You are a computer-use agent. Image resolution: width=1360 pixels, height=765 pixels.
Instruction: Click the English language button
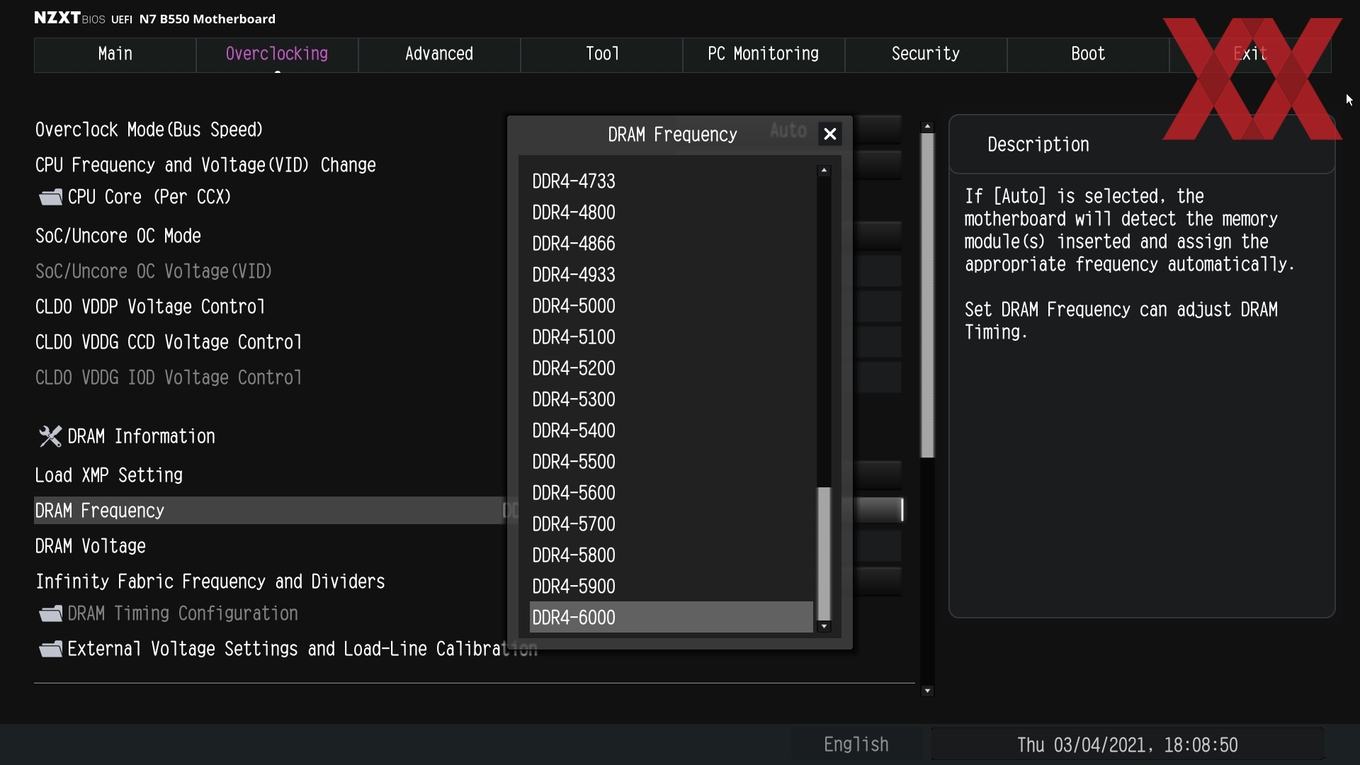pos(856,745)
